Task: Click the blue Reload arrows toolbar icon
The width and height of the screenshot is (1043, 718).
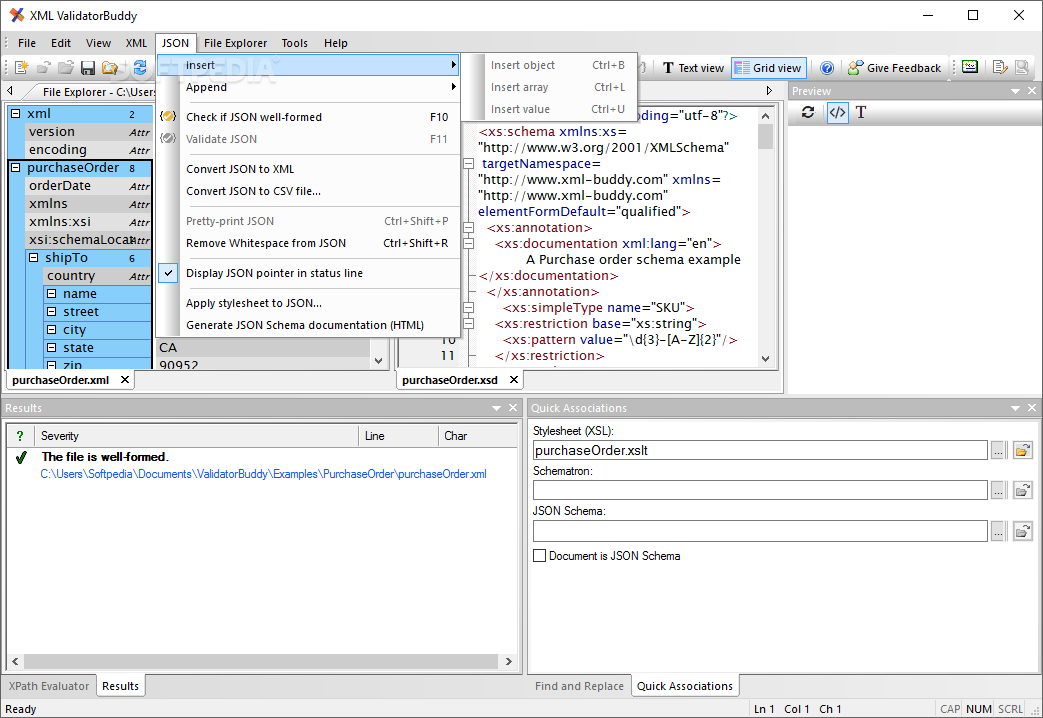Action: point(140,68)
